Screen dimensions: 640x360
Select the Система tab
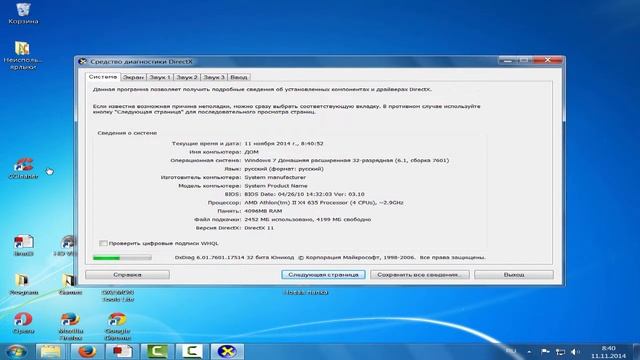tap(103, 77)
